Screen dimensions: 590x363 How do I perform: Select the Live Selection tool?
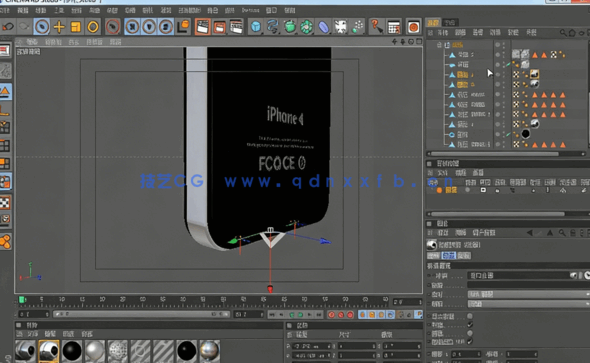(42, 27)
